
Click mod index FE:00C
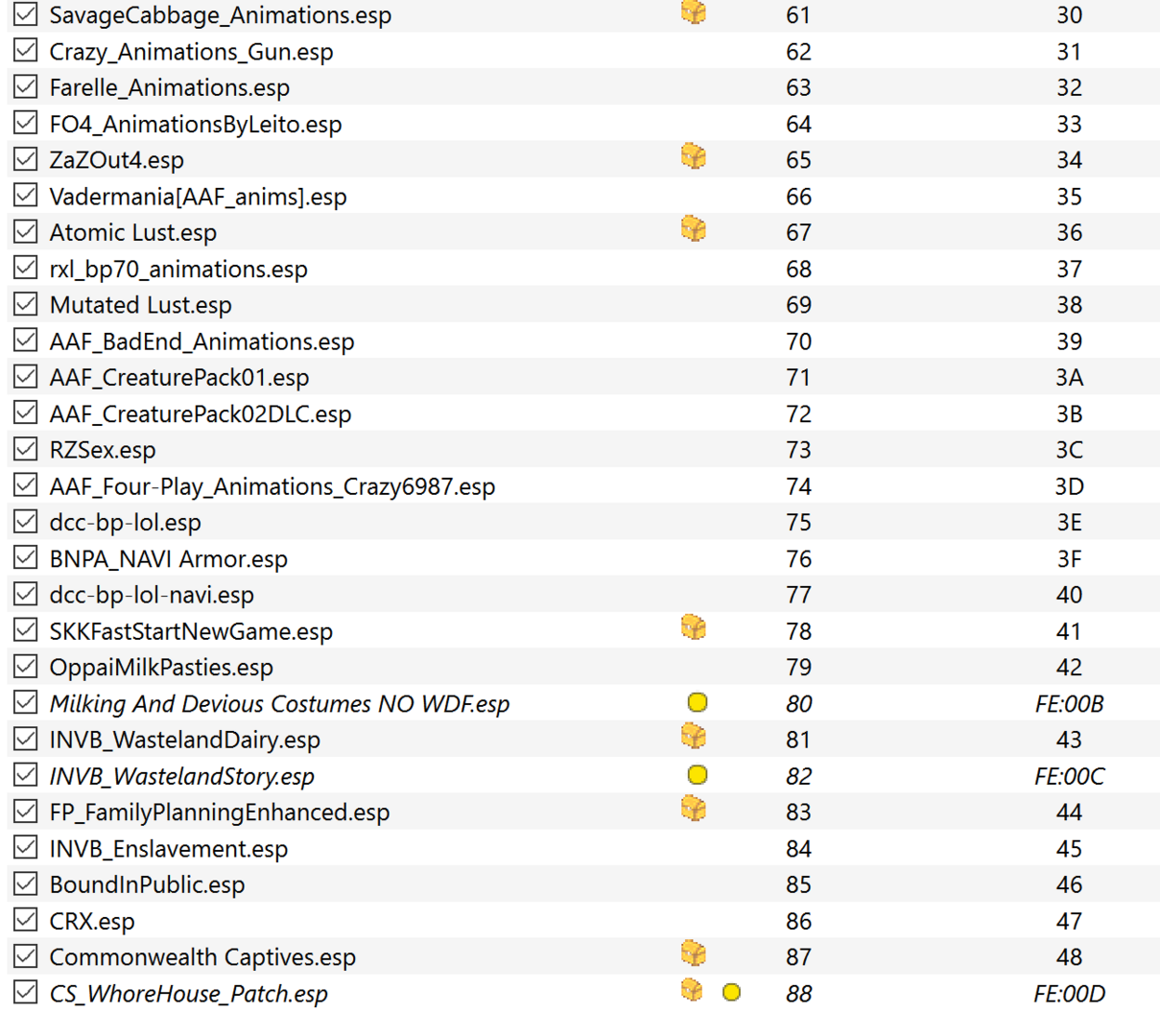(x=1069, y=776)
